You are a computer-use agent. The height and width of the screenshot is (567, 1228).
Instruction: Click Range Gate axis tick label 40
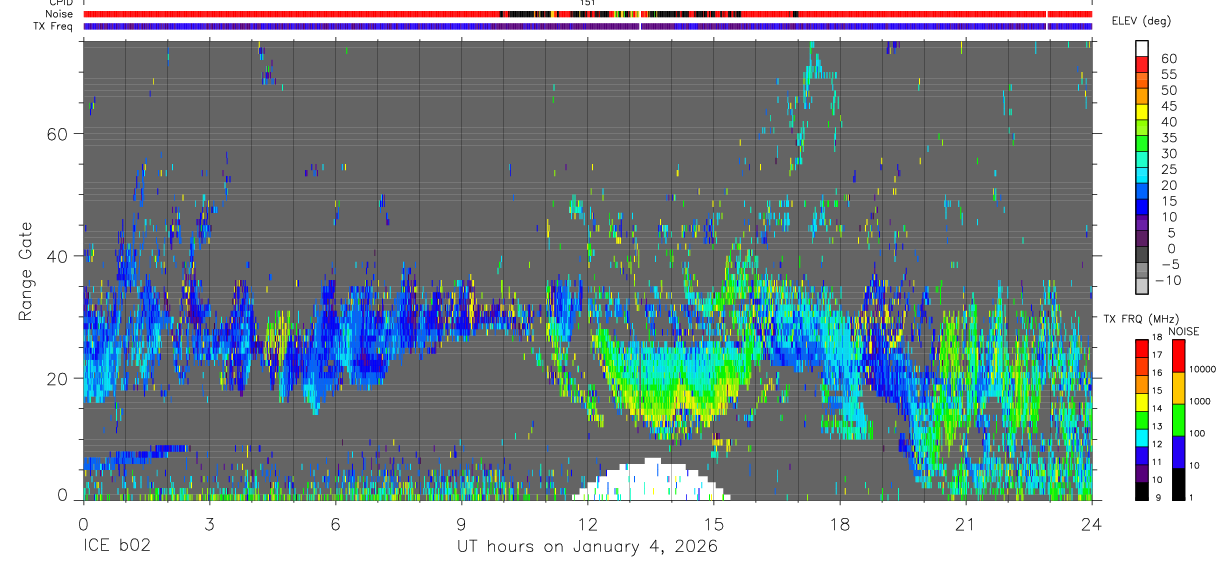tap(59, 256)
